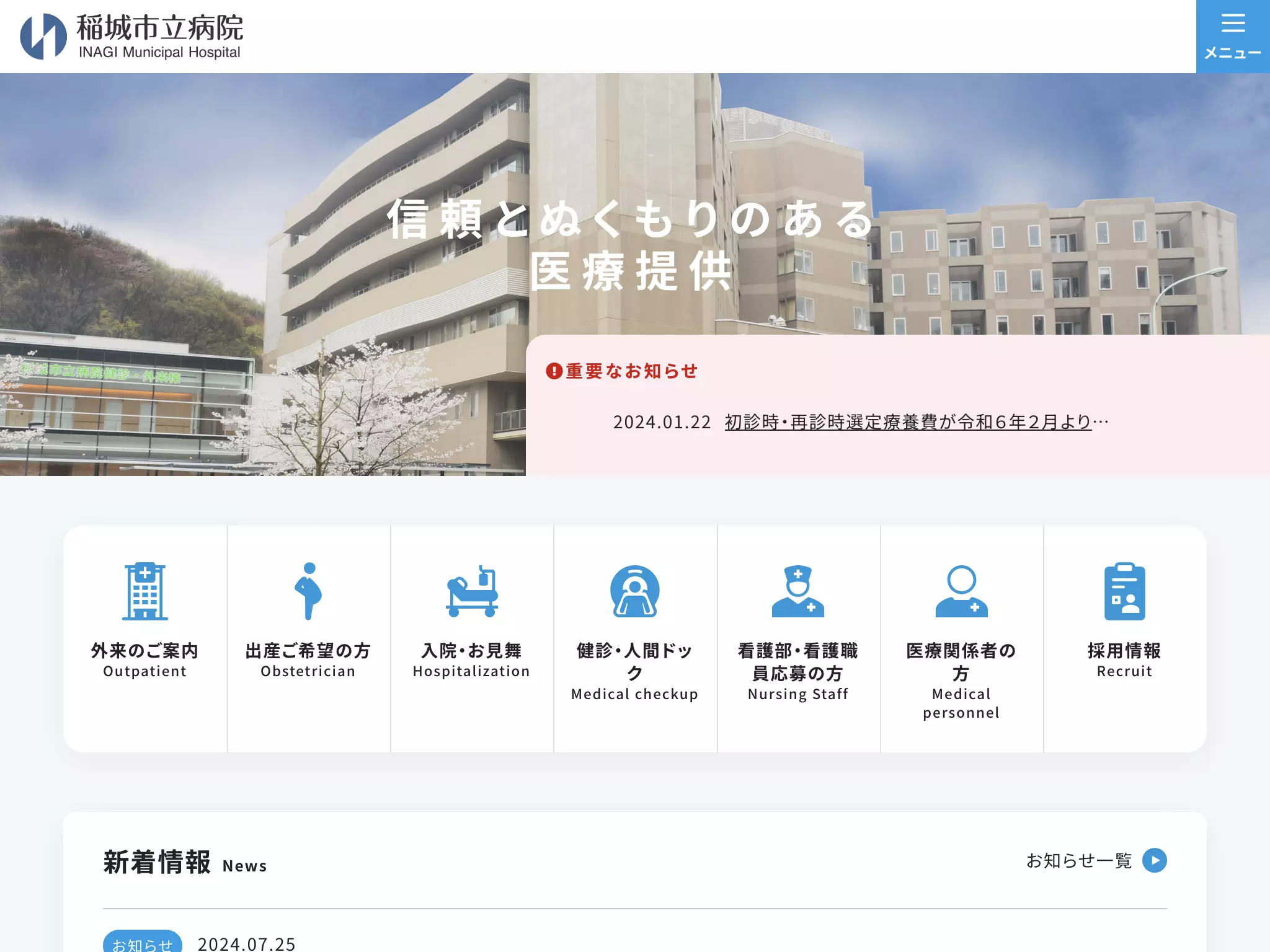The height and width of the screenshot is (952, 1270).
Task: Click the pregnant woman Obstetrician icon
Action: coord(308,591)
